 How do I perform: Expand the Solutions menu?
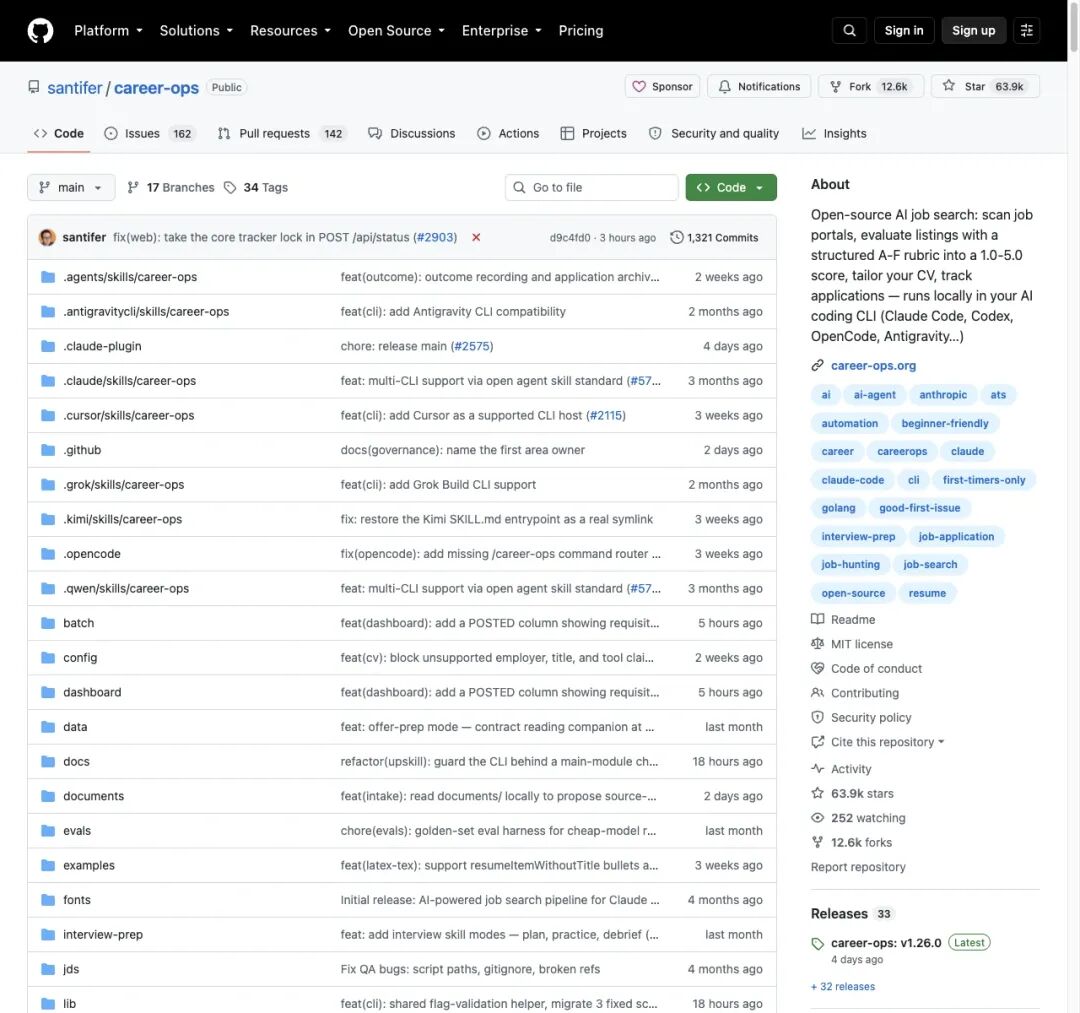pyautogui.click(x=196, y=30)
